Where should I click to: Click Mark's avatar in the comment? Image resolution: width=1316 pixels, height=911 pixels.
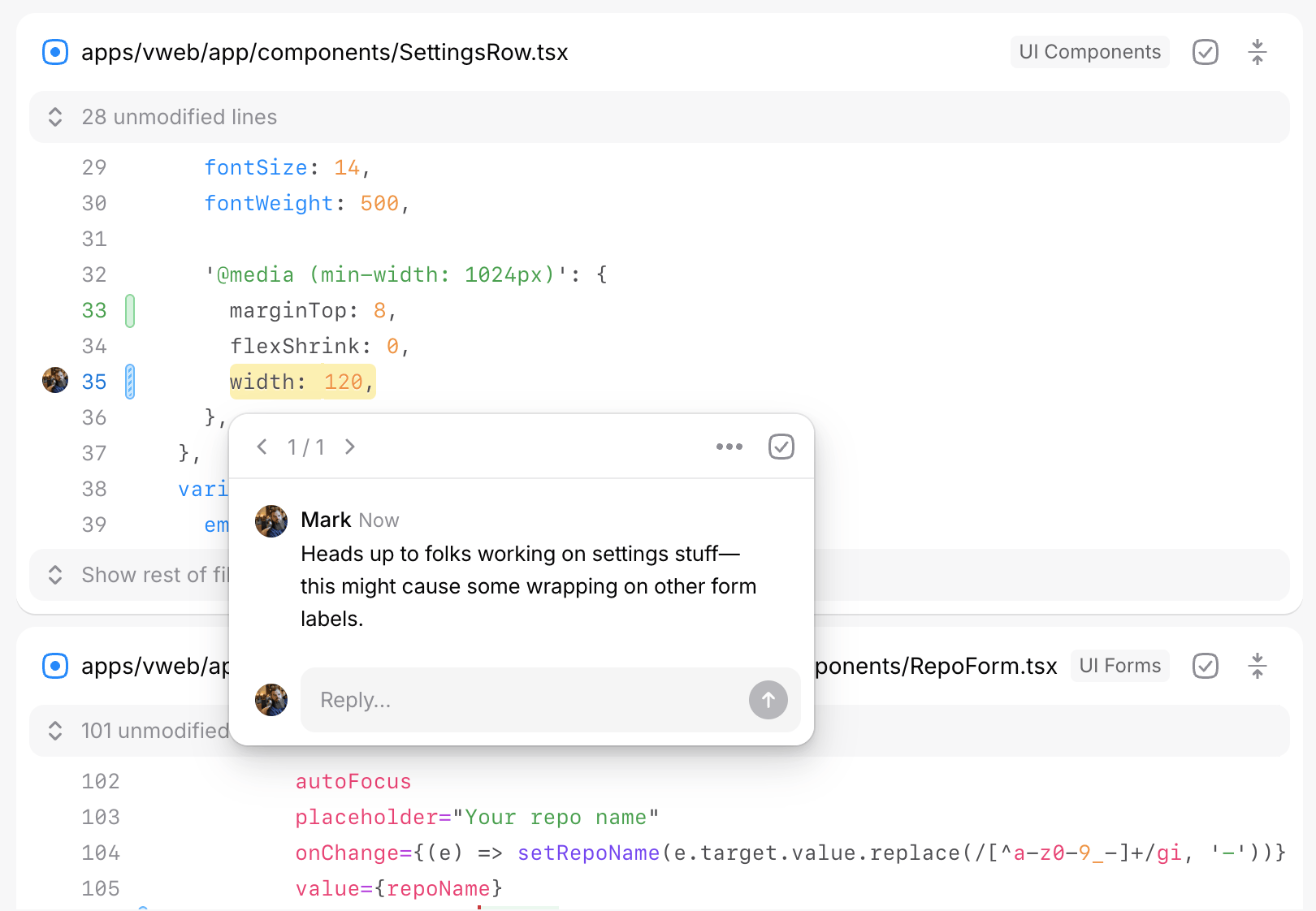271,521
